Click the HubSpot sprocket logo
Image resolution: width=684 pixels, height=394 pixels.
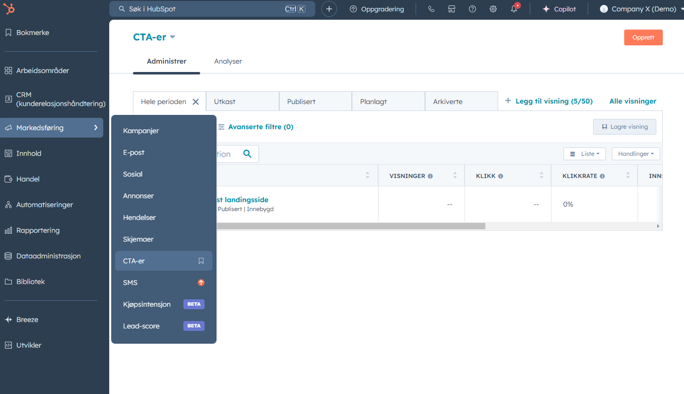click(x=9, y=8)
